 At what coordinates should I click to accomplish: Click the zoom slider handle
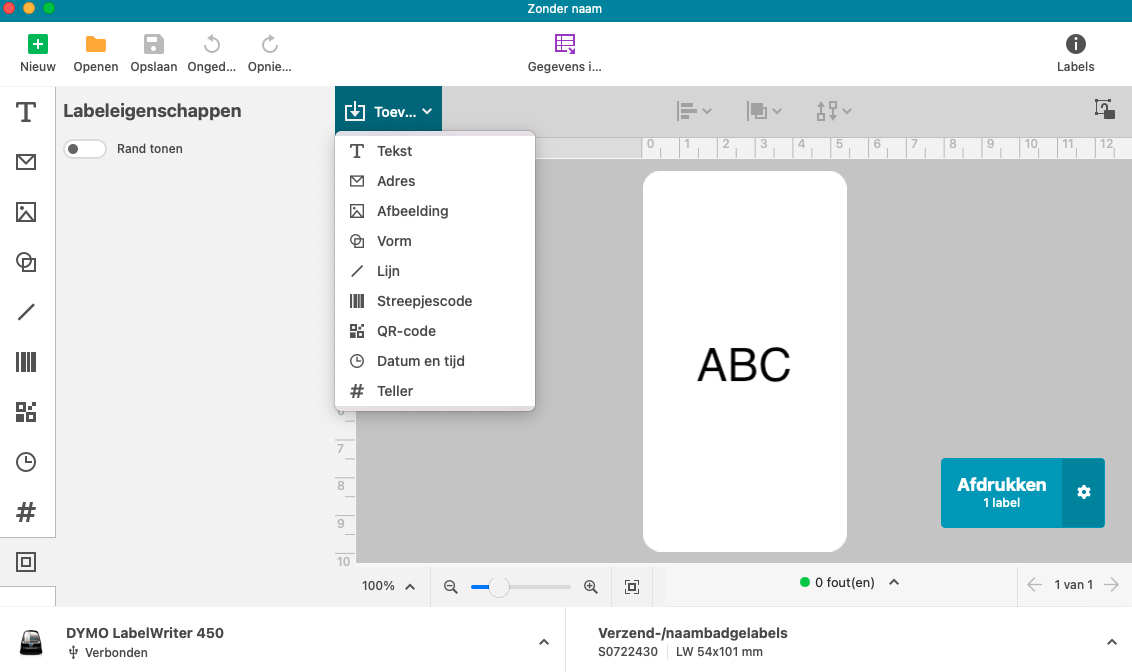coord(498,587)
